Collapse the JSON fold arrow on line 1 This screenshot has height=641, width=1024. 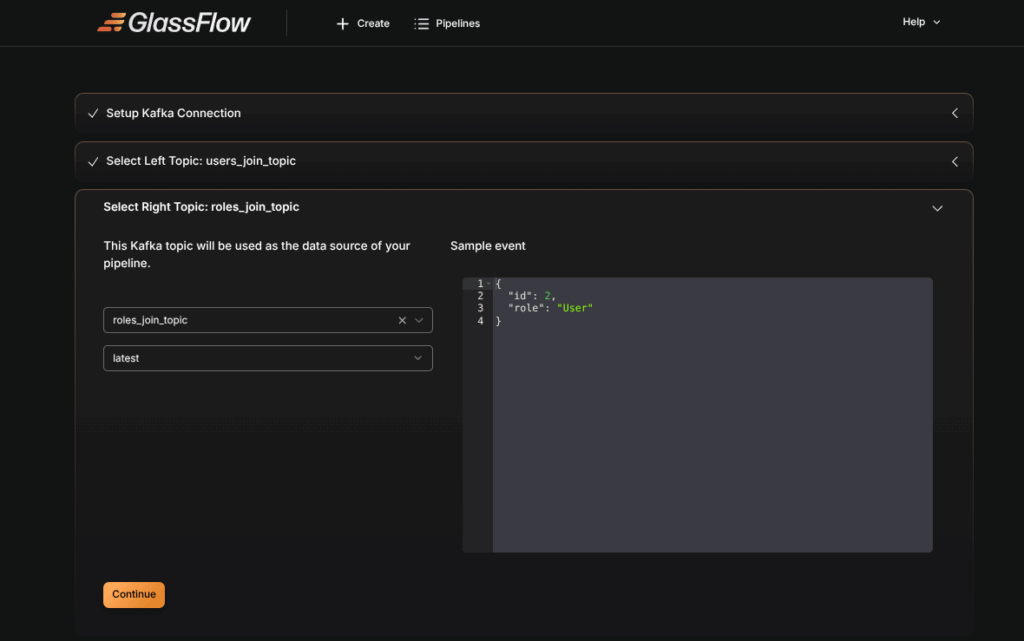pos(487,284)
